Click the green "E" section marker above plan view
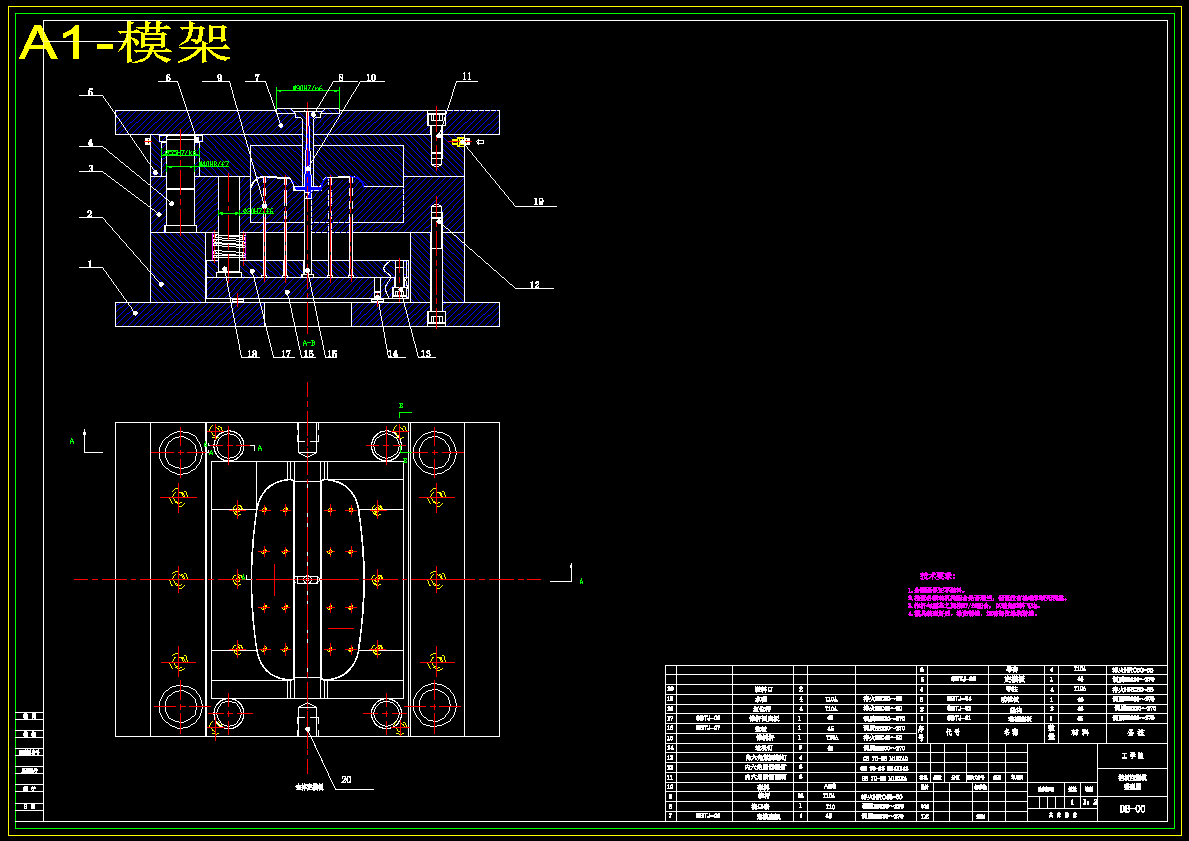The height and width of the screenshot is (841, 1189). click(401, 406)
